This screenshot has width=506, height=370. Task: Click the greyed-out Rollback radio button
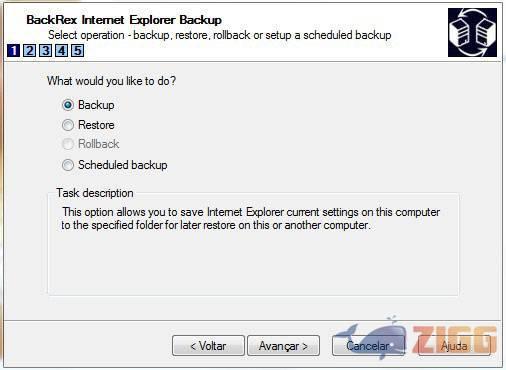pyautogui.click(x=68, y=144)
